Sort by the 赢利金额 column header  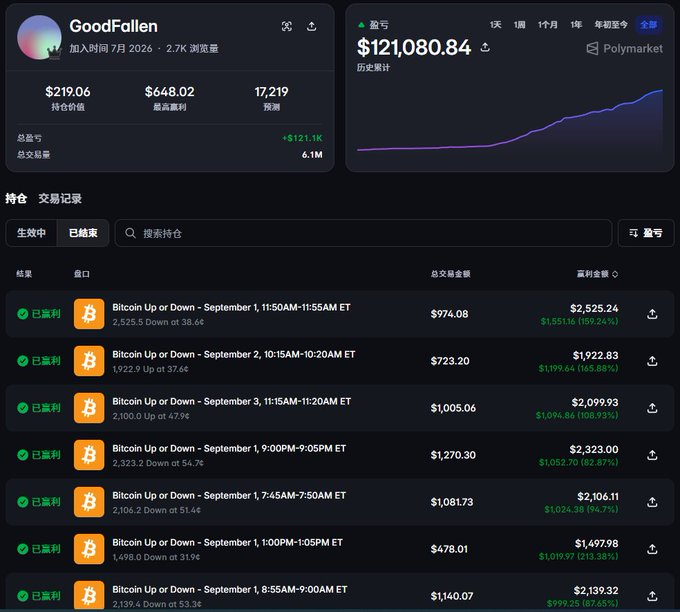point(597,274)
